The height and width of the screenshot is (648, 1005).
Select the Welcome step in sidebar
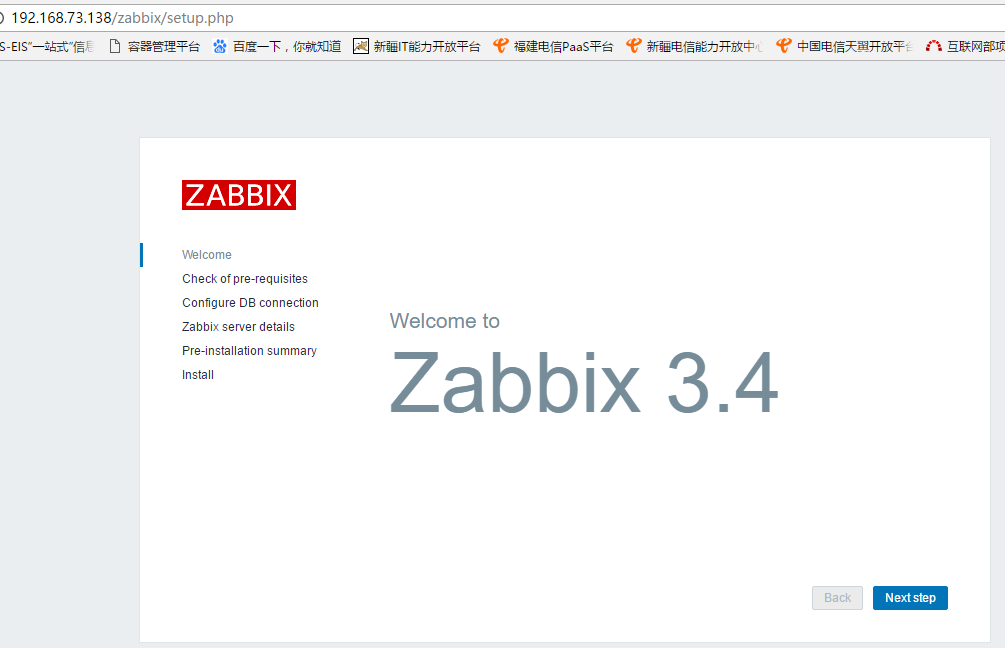point(207,254)
